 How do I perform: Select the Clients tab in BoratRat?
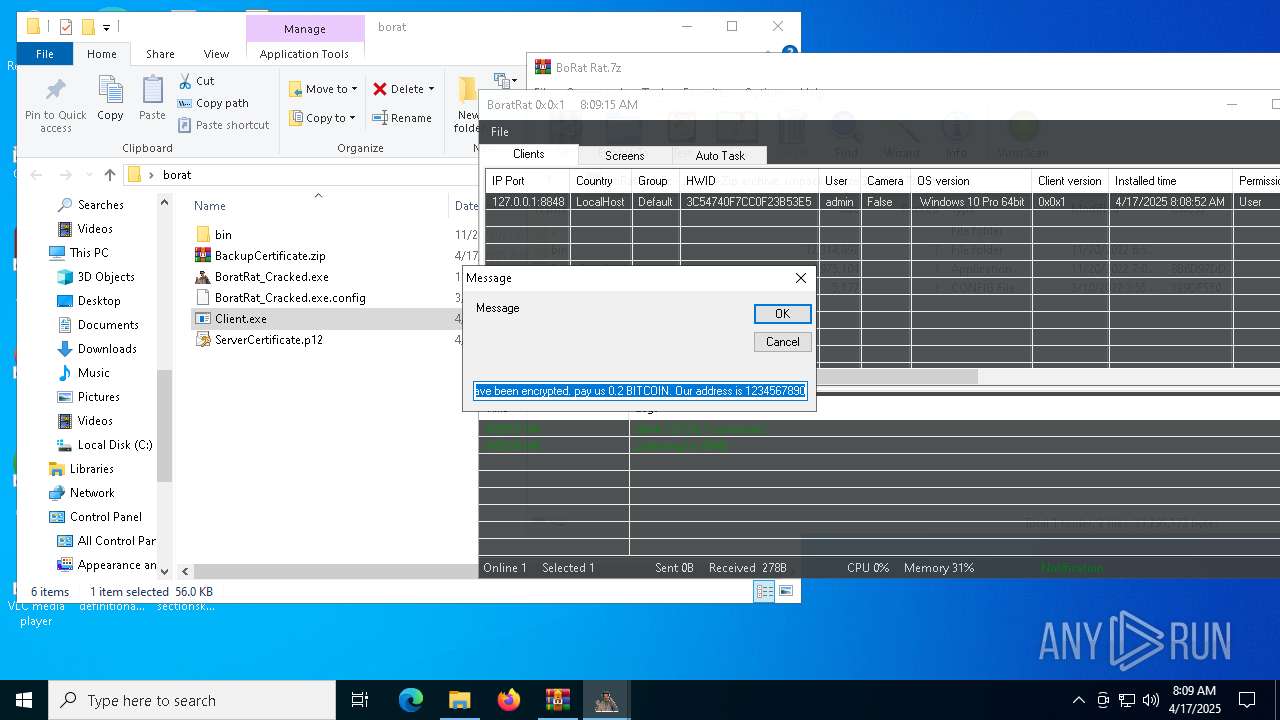529,154
